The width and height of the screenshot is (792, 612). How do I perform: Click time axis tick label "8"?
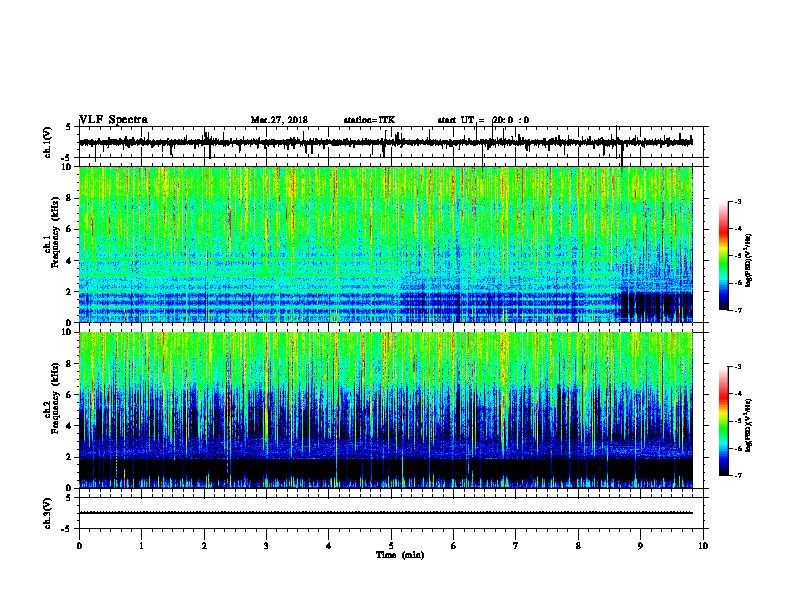pyautogui.click(x=578, y=546)
